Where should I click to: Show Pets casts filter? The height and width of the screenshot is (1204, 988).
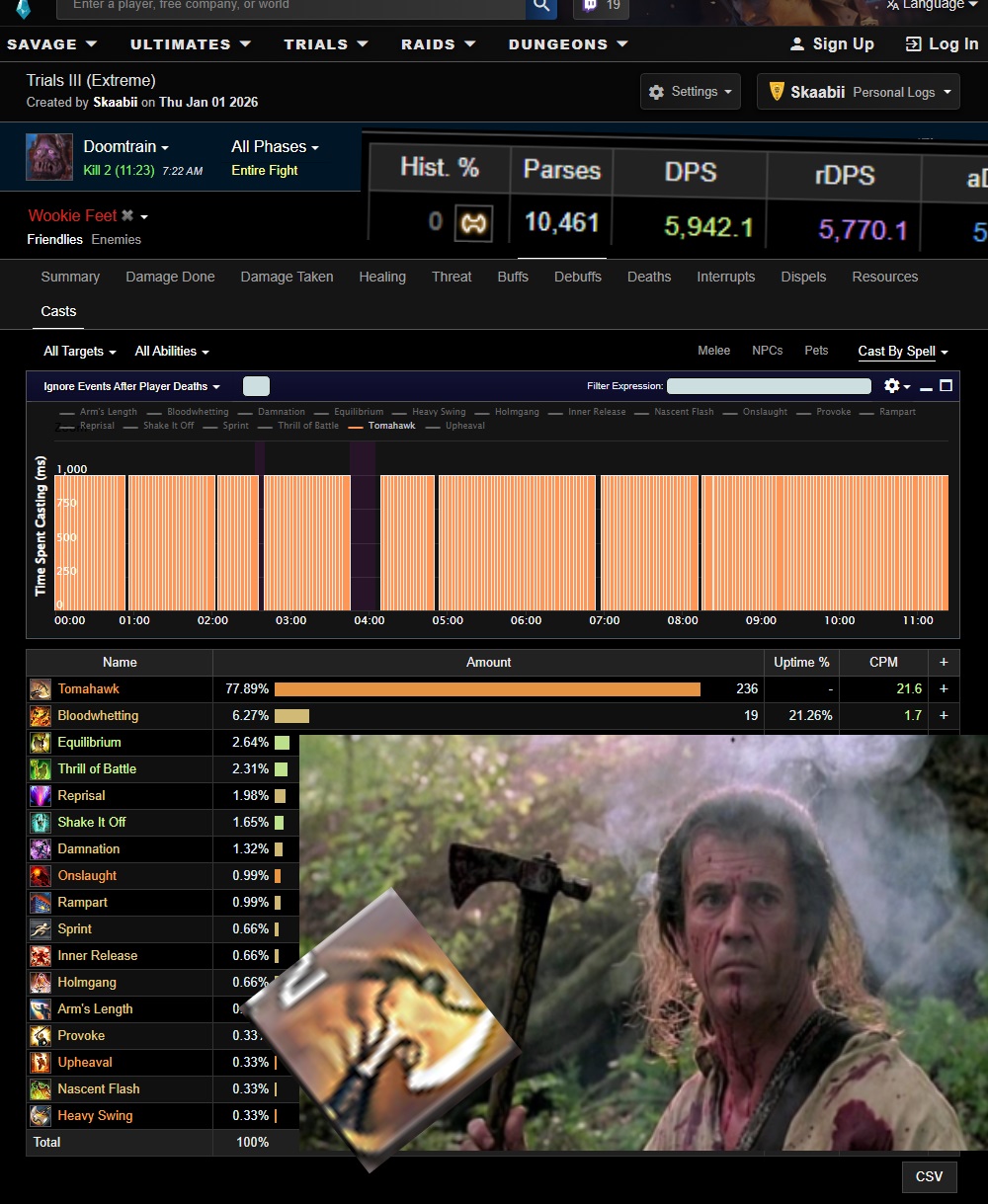[816, 351]
